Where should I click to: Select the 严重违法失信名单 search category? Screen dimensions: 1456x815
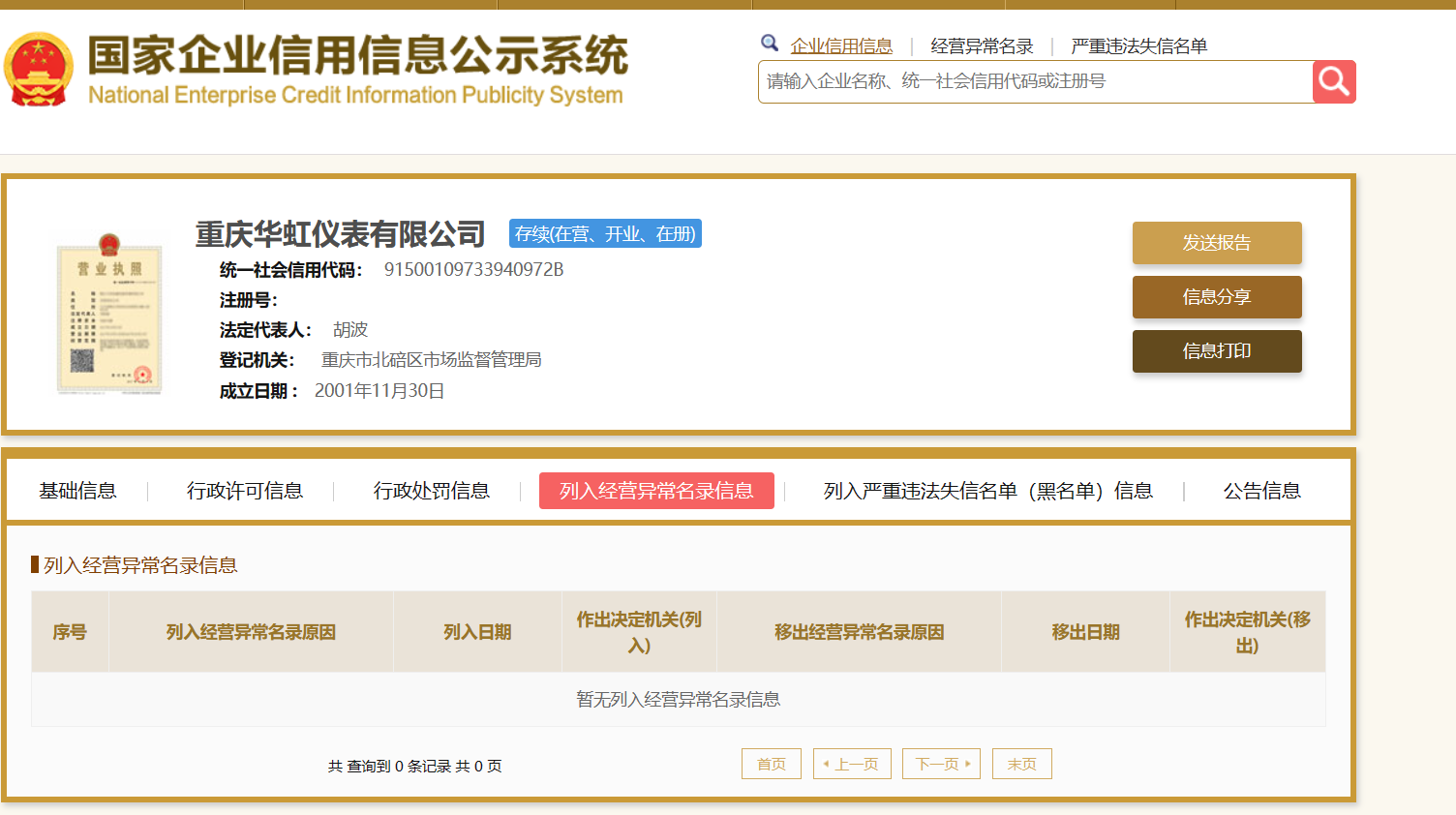1138,45
